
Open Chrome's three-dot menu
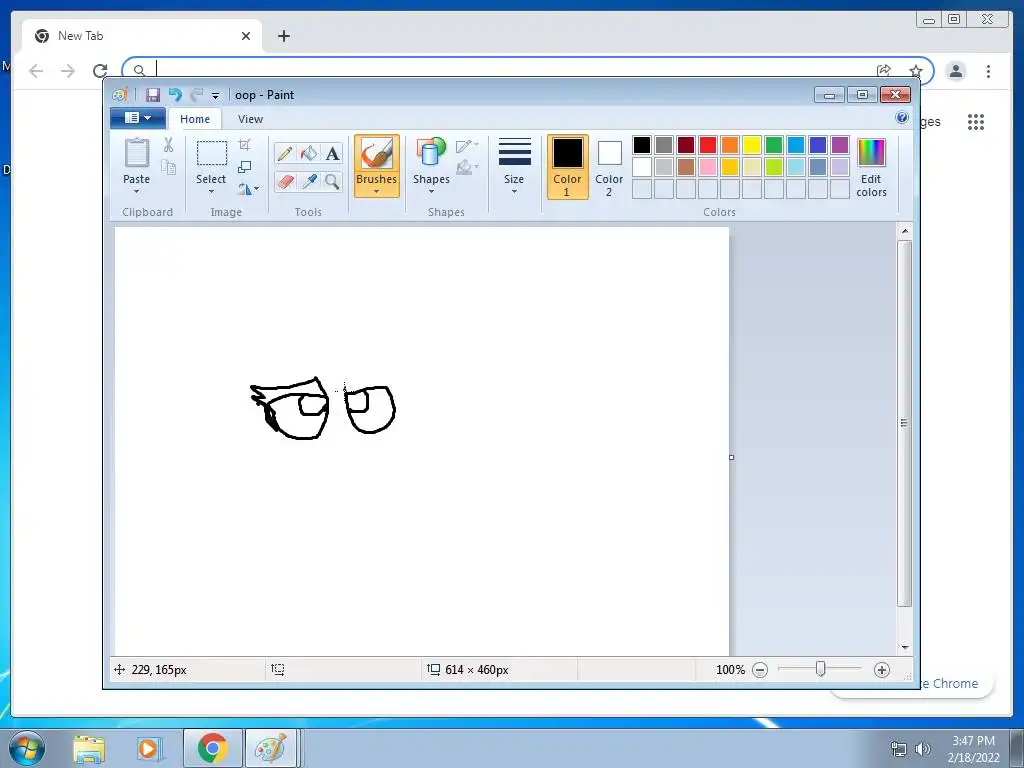tap(988, 71)
